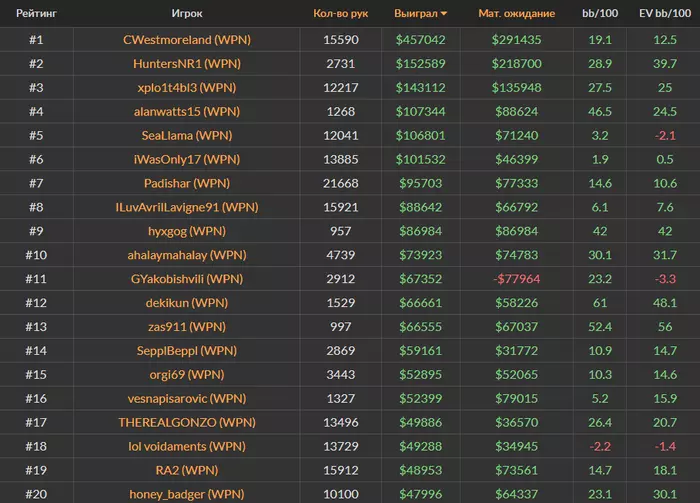This screenshot has width=700, height=503.
Task: Open iWasOnly17 (WPN) profile
Action: click(x=187, y=159)
